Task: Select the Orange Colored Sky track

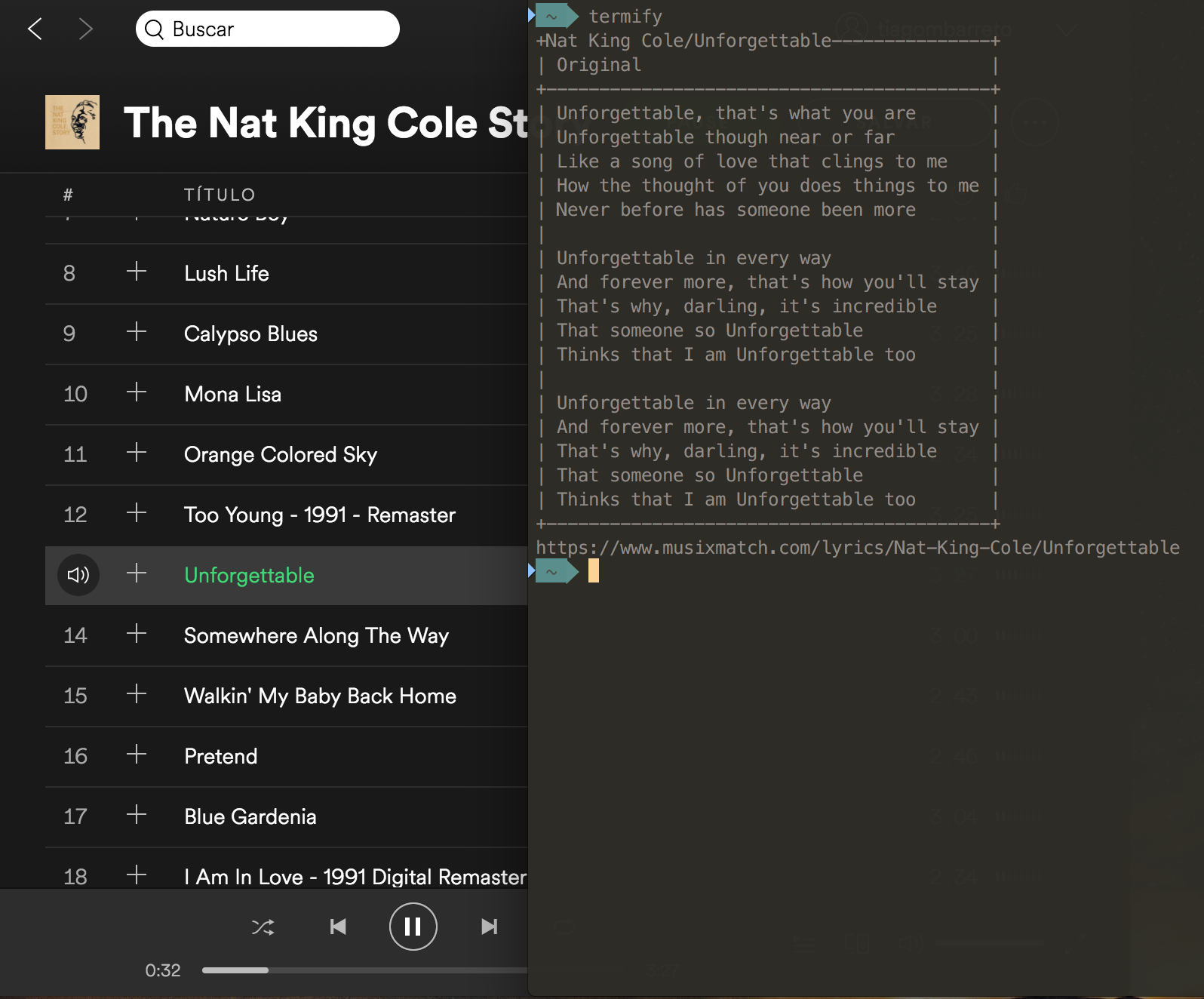Action: click(x=281, y=454)
